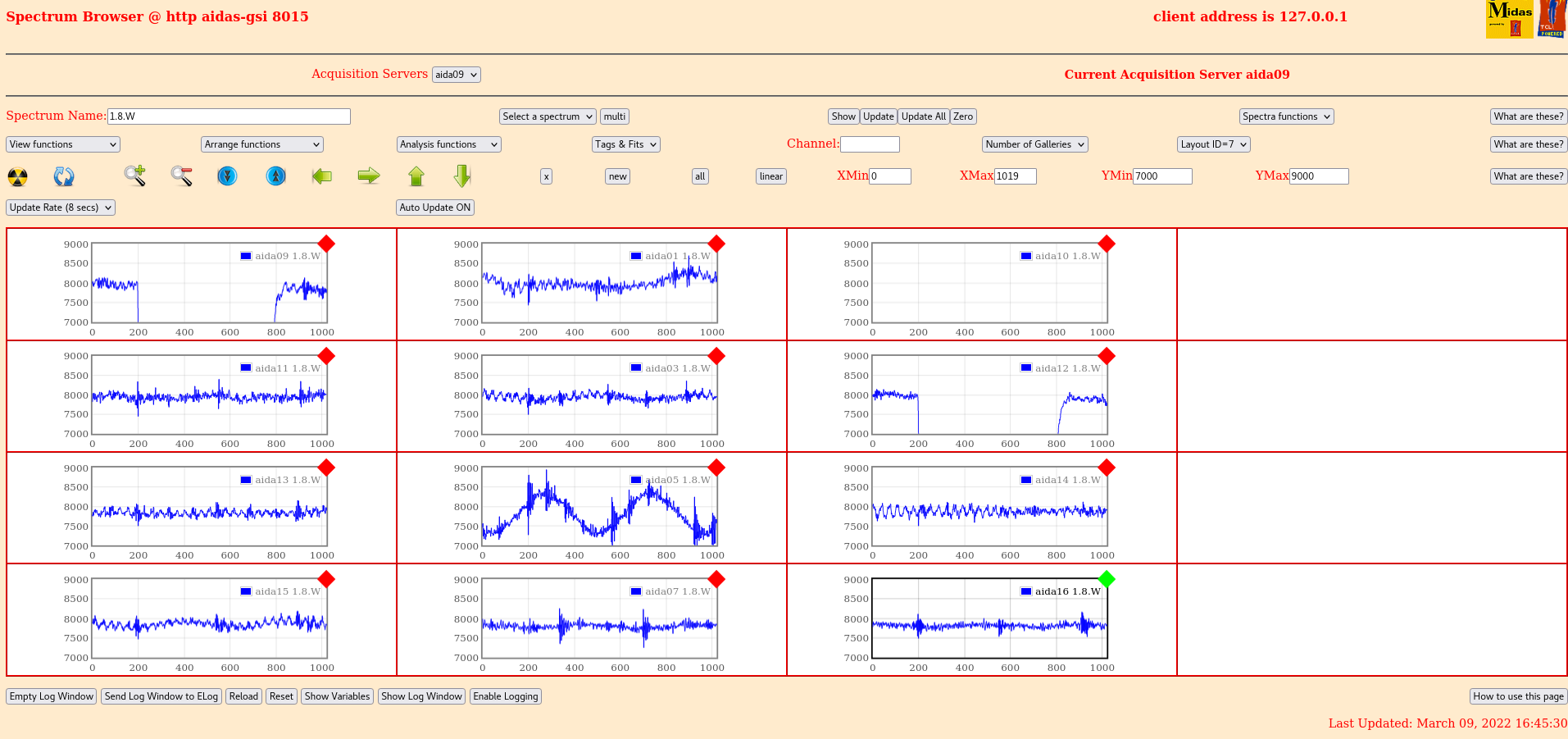
Task: Zoom out with the magnifier minus icon
Action: [181, 176]
